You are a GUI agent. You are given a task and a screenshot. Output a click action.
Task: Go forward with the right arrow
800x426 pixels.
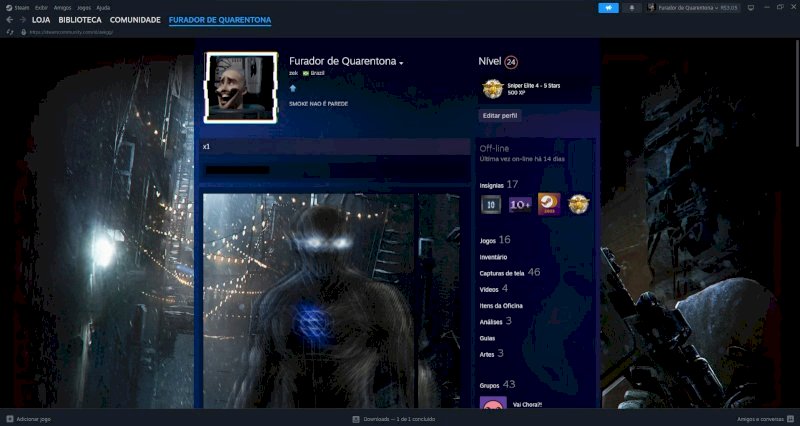click(x=22, y=19)
